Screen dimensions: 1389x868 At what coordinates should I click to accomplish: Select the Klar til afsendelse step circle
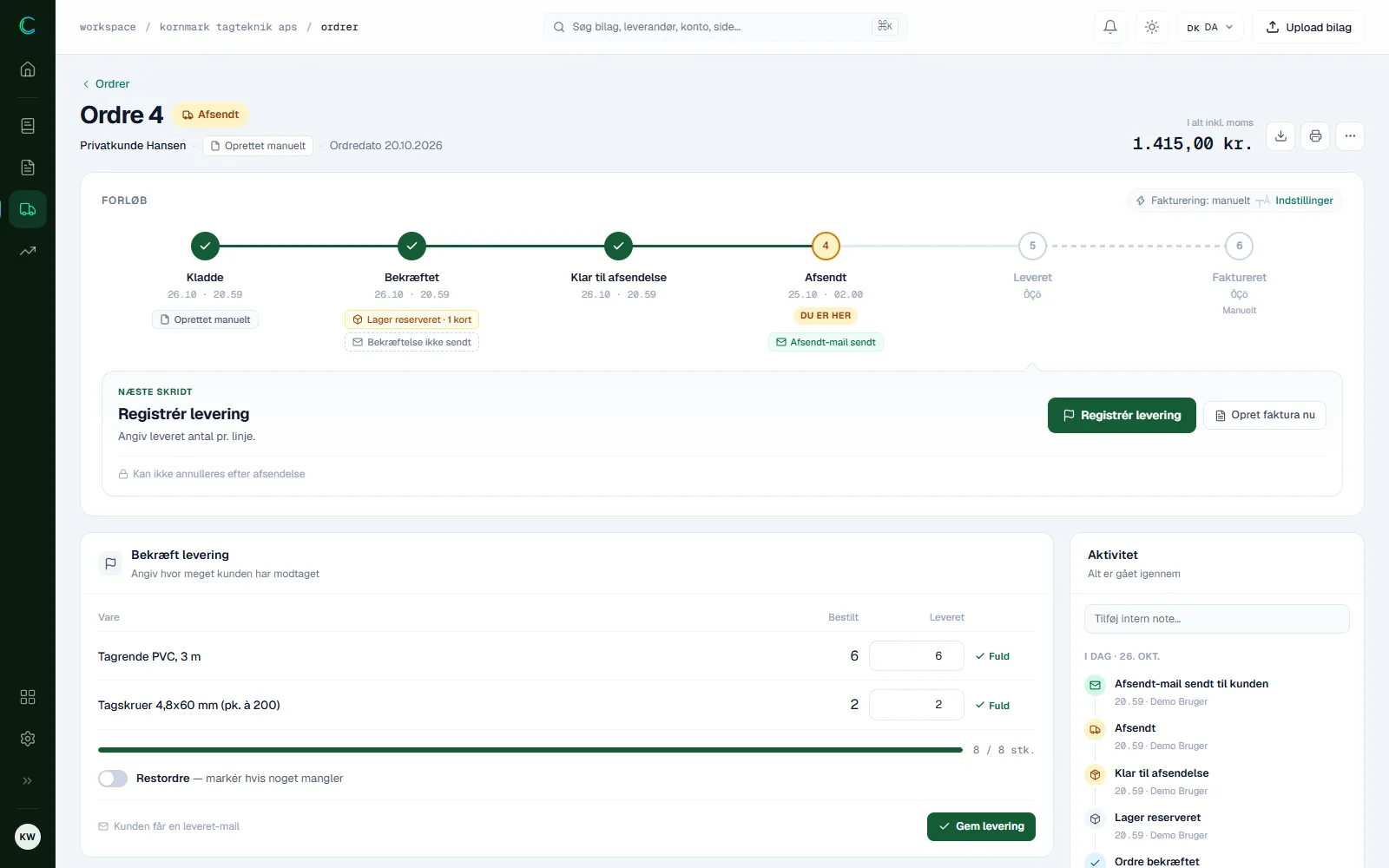coord(618,246)
